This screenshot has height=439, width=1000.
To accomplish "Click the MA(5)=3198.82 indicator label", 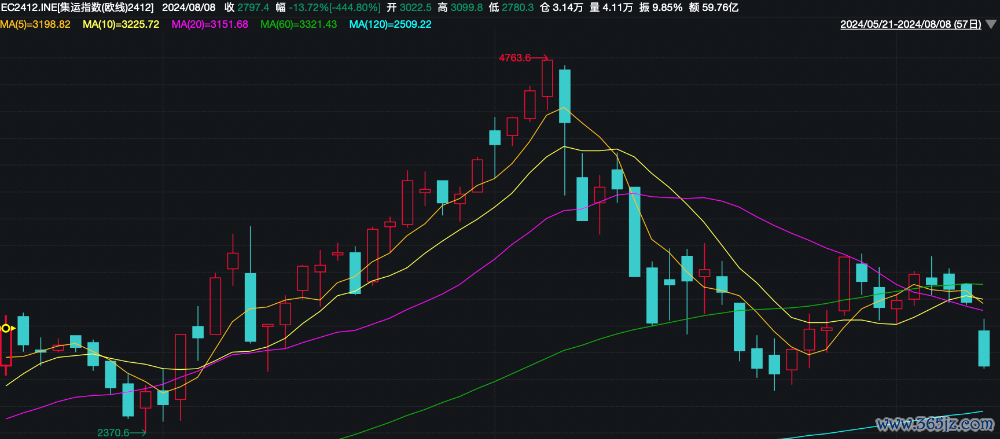I will [35, 25].
